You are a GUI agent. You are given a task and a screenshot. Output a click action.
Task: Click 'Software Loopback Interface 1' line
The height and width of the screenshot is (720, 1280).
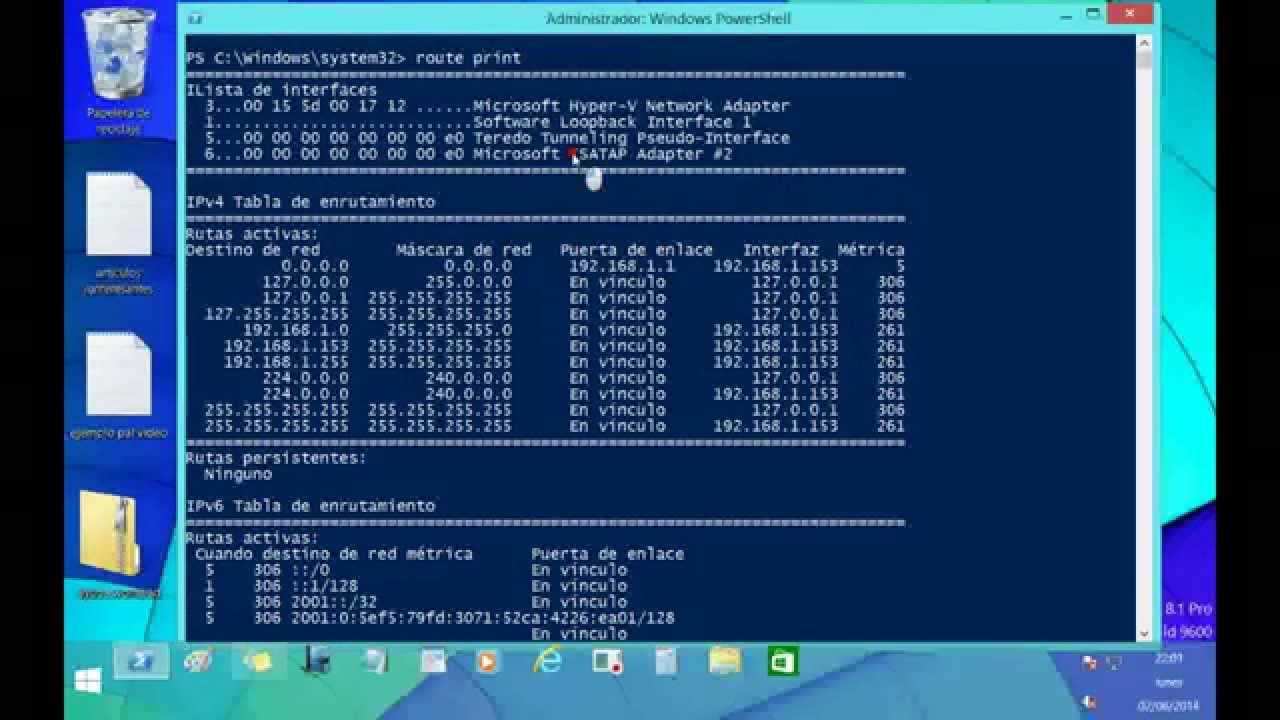[x=612, y=122]
